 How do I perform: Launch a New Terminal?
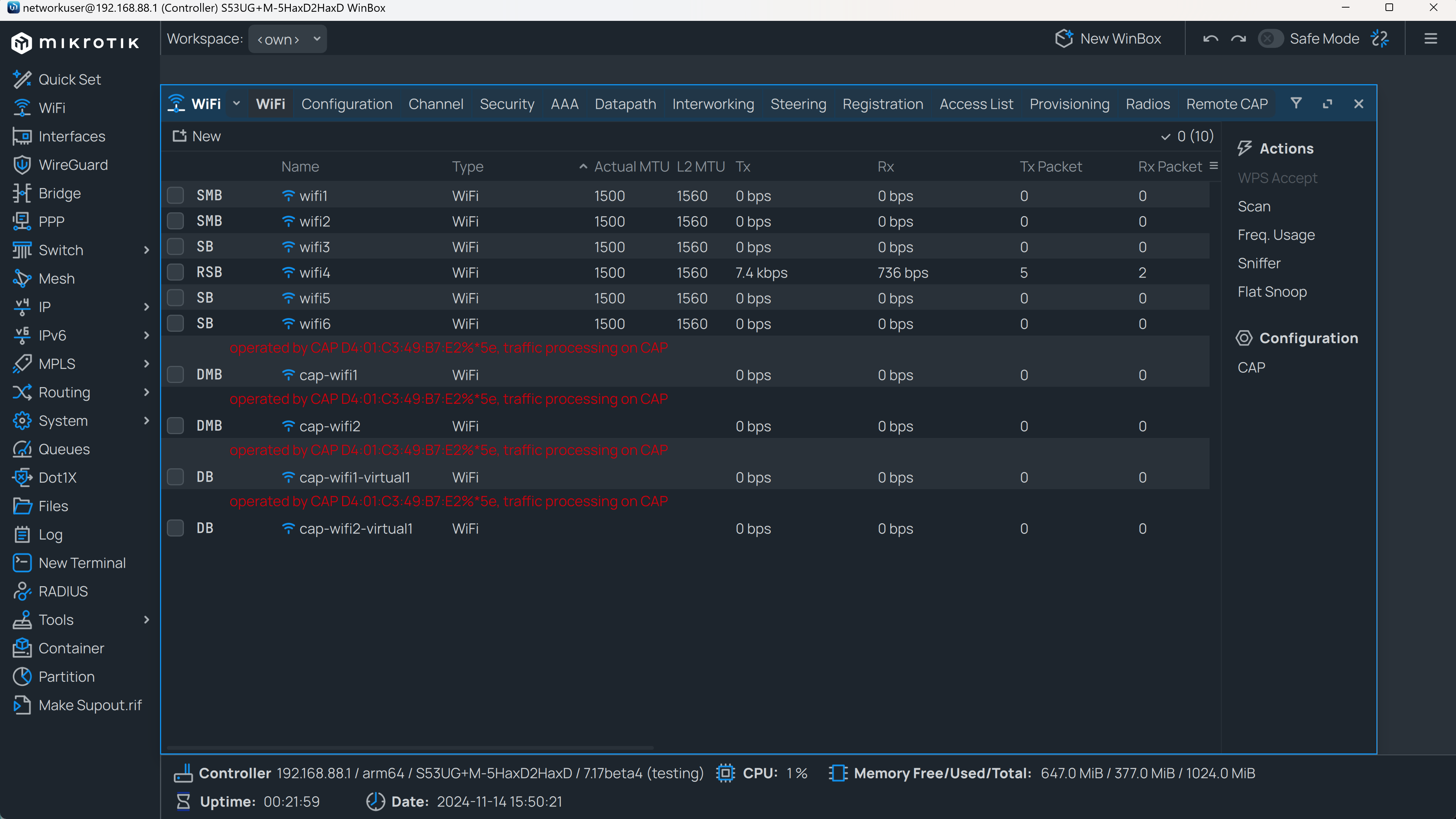[82, 562]
